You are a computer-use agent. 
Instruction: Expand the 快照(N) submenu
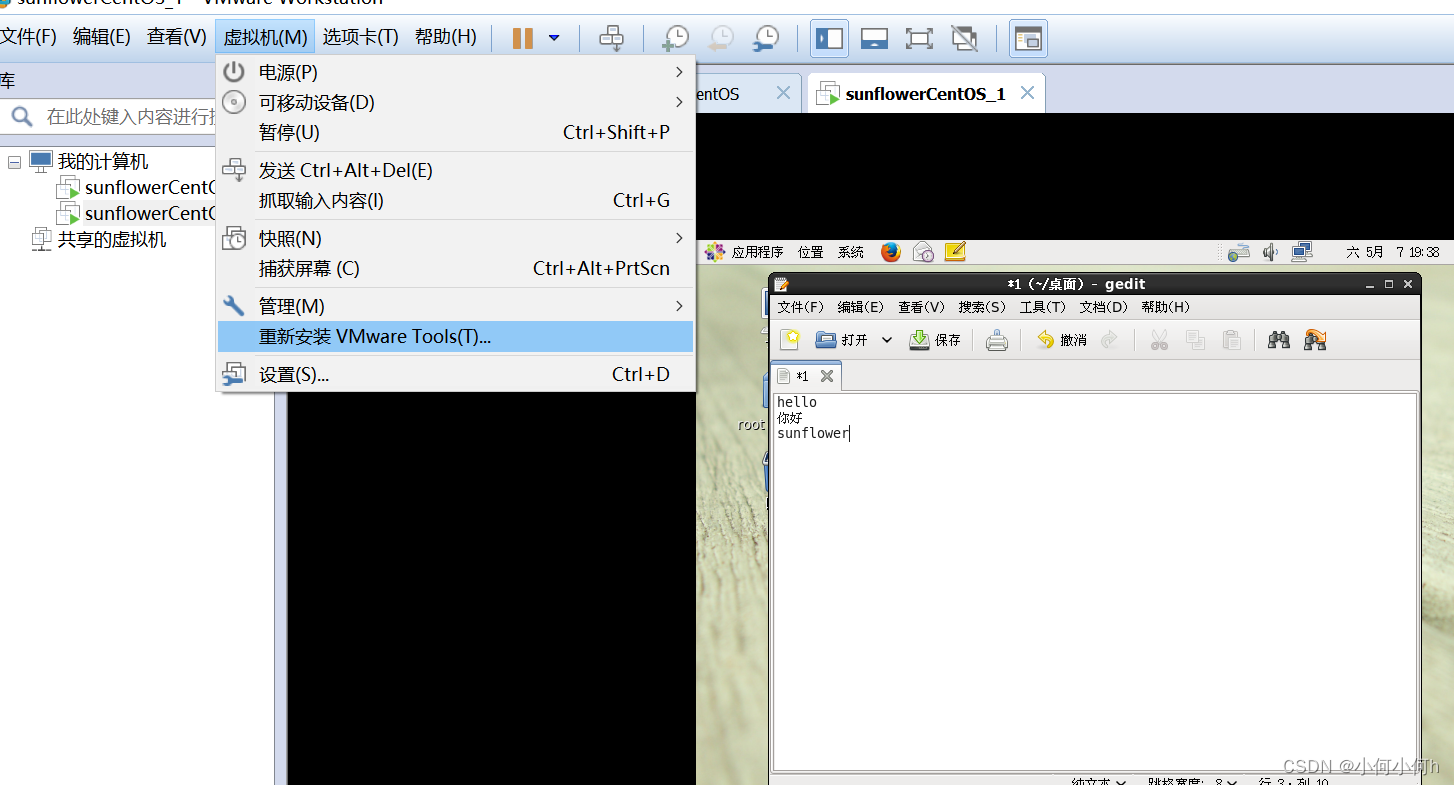point(455,238)
